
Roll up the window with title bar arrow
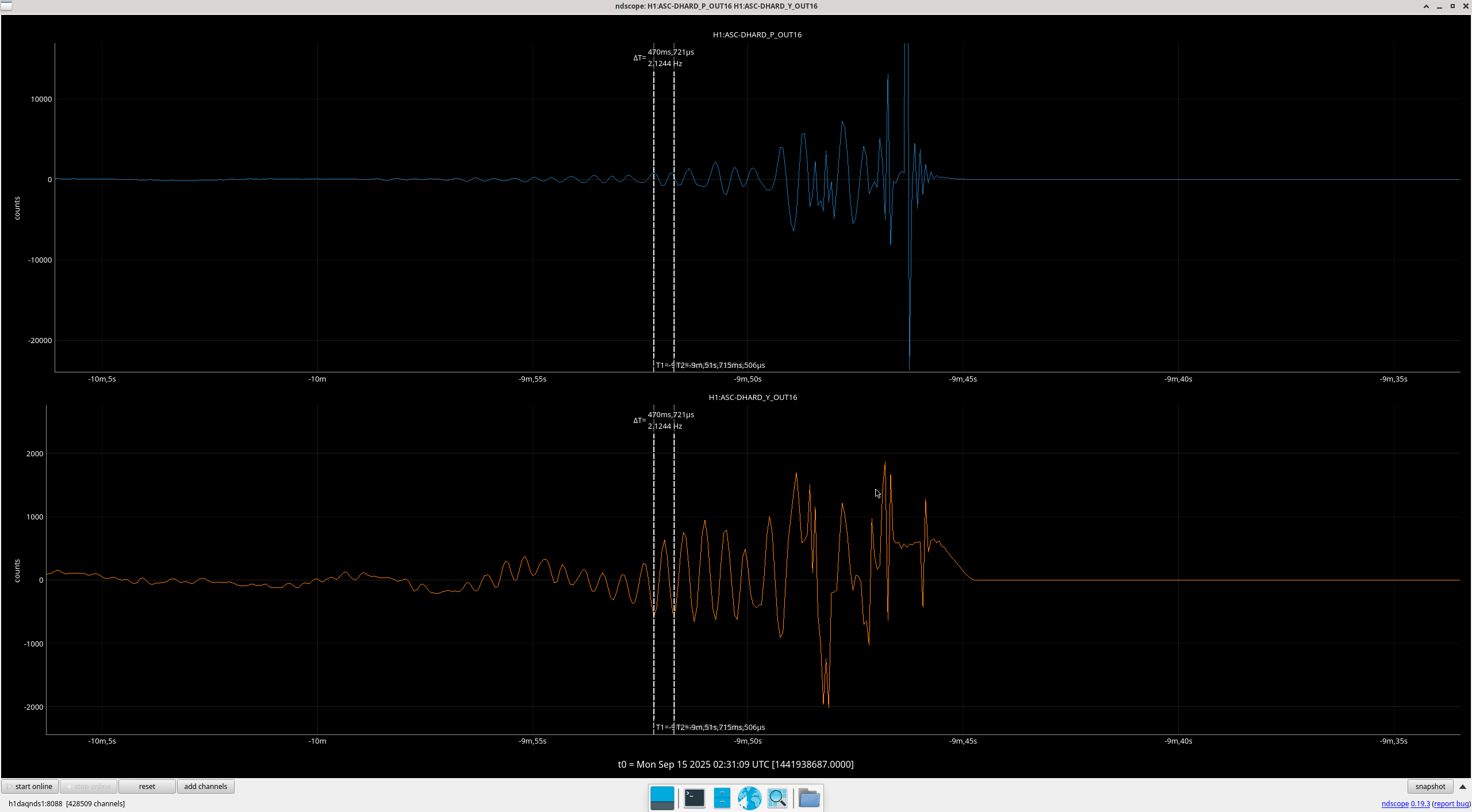point(1426,6)
